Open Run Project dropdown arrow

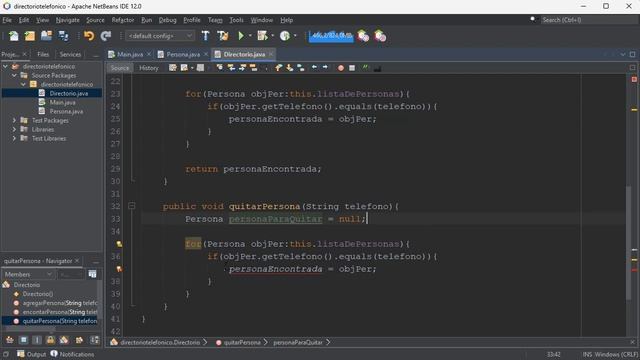tap(250, 36)
